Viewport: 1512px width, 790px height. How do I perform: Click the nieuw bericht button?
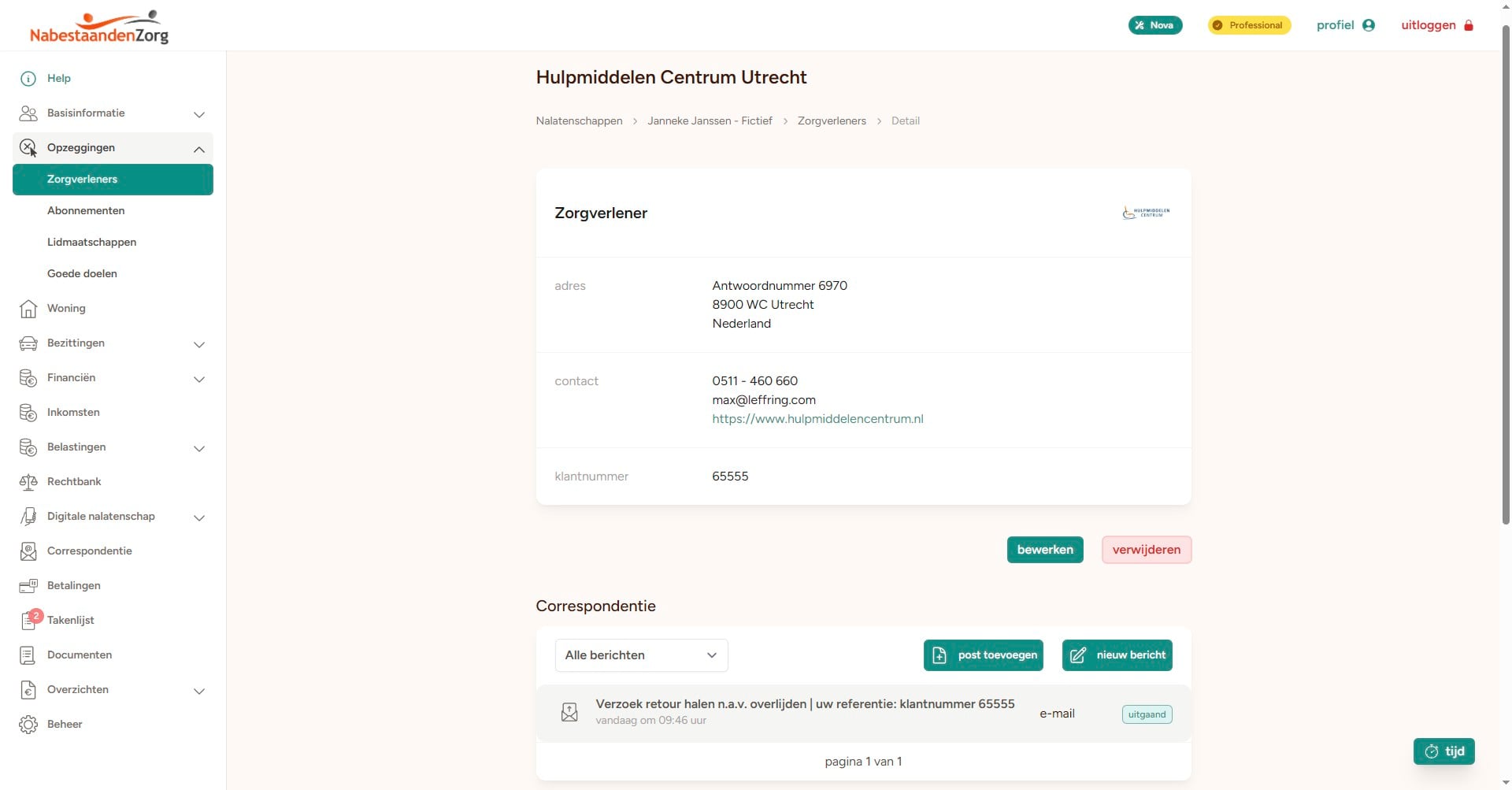[x=1117, y=655]
